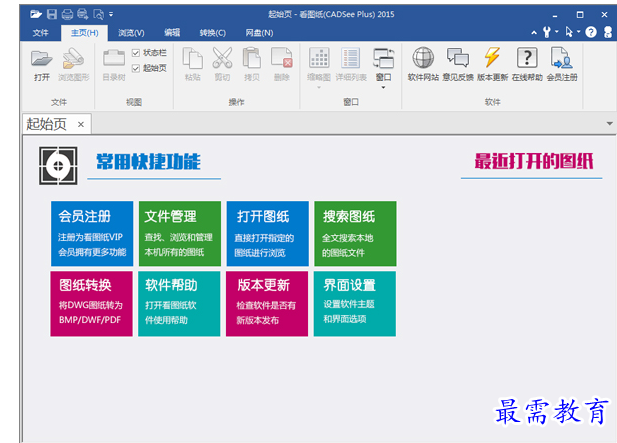Image resolution: width=617 pixels, height=443 pixels.
Task: Click the user profile icon at top right
Action: (x=608, y=32)
